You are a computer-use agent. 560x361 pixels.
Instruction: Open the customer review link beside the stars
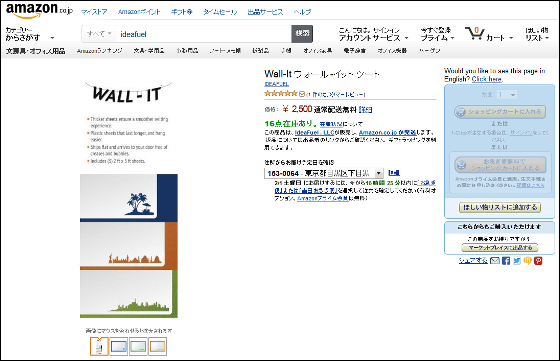click(336, 94)
